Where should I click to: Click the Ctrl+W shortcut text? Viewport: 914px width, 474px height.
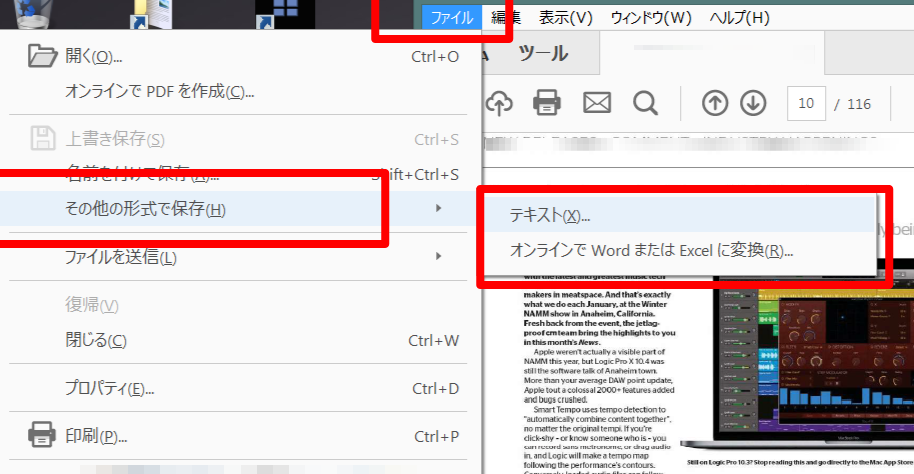point(434,341)
